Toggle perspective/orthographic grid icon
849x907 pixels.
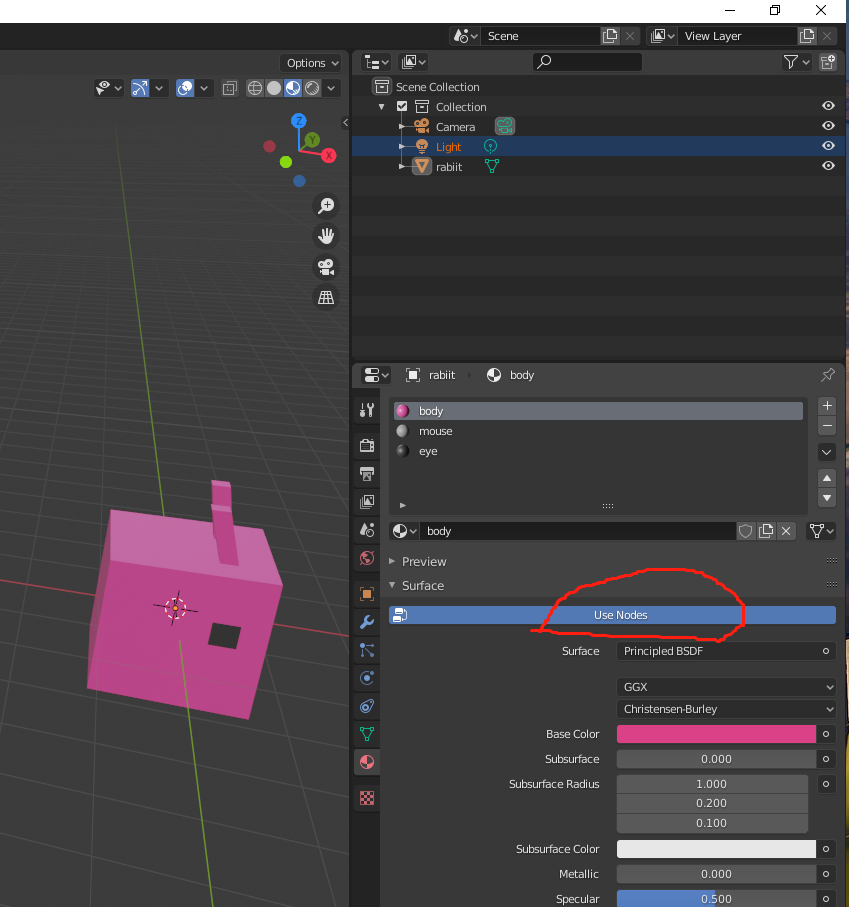(325, 298)
